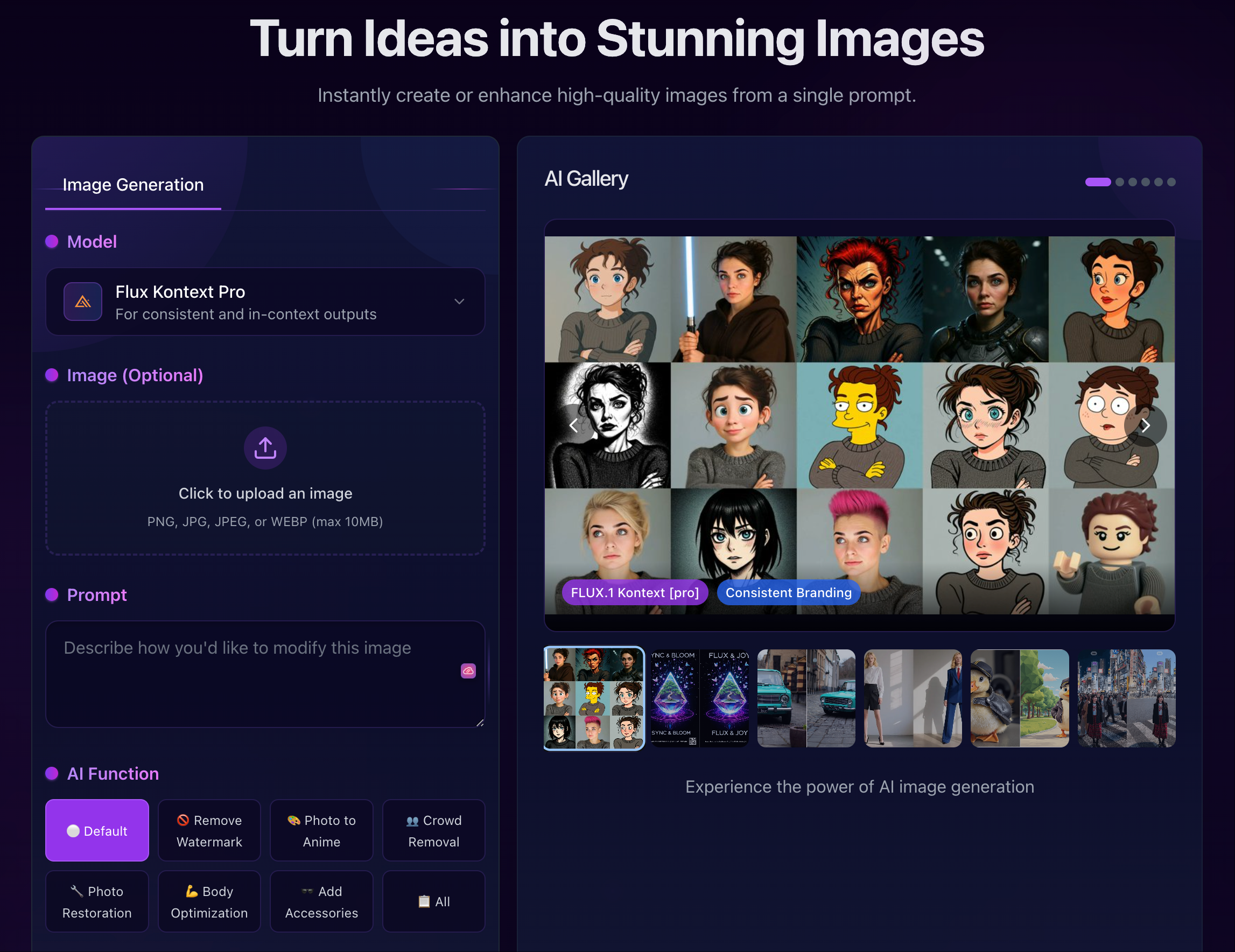Select the Add Accessories function

(322, 902)
